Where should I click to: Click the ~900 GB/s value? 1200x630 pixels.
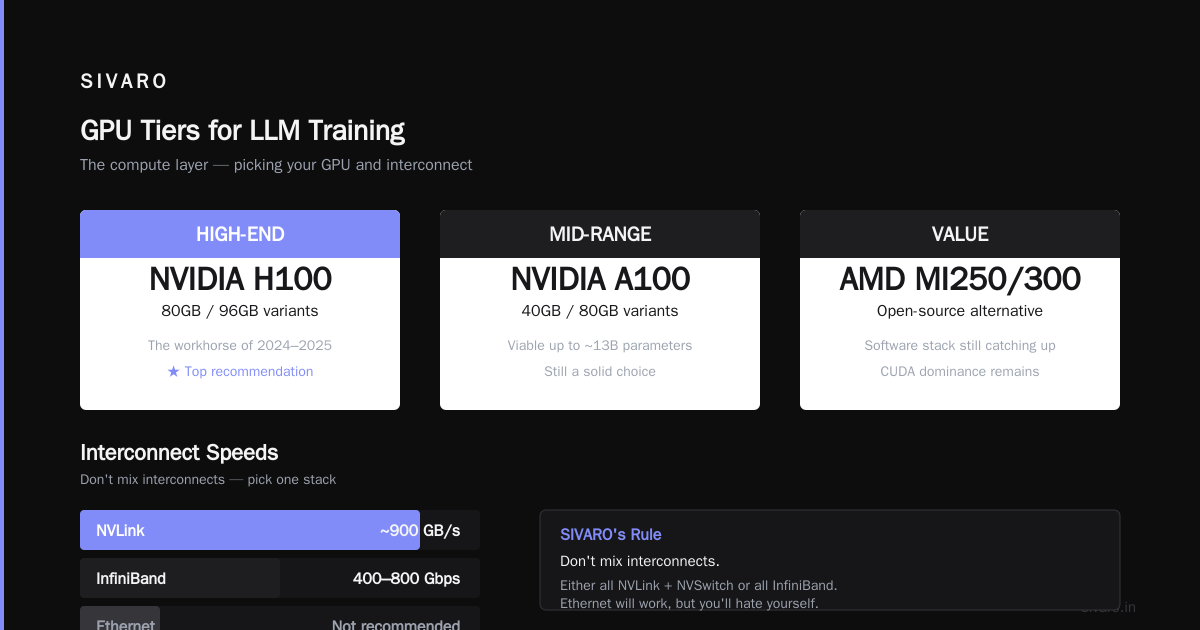[x=420, y=530]
